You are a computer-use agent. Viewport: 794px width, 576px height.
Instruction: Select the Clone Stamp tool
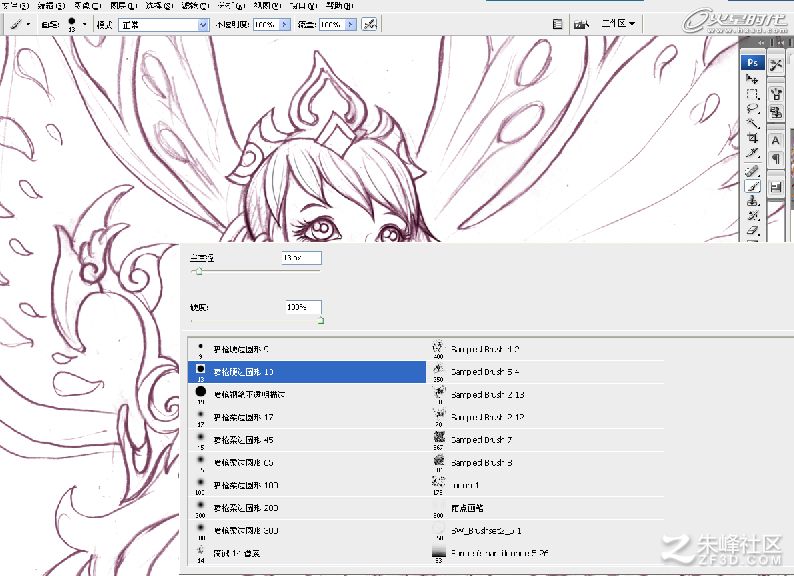pyautogui.click(x=752, y=201)
